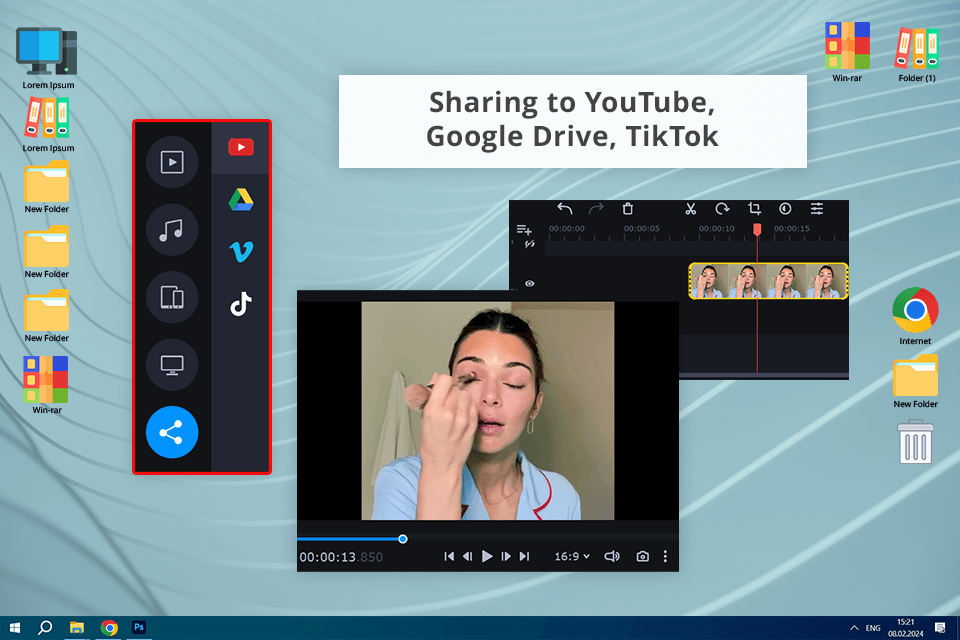This screenshot has width=960, height=640.
Task: Jump to clip start in player
Action: (449, 556)
